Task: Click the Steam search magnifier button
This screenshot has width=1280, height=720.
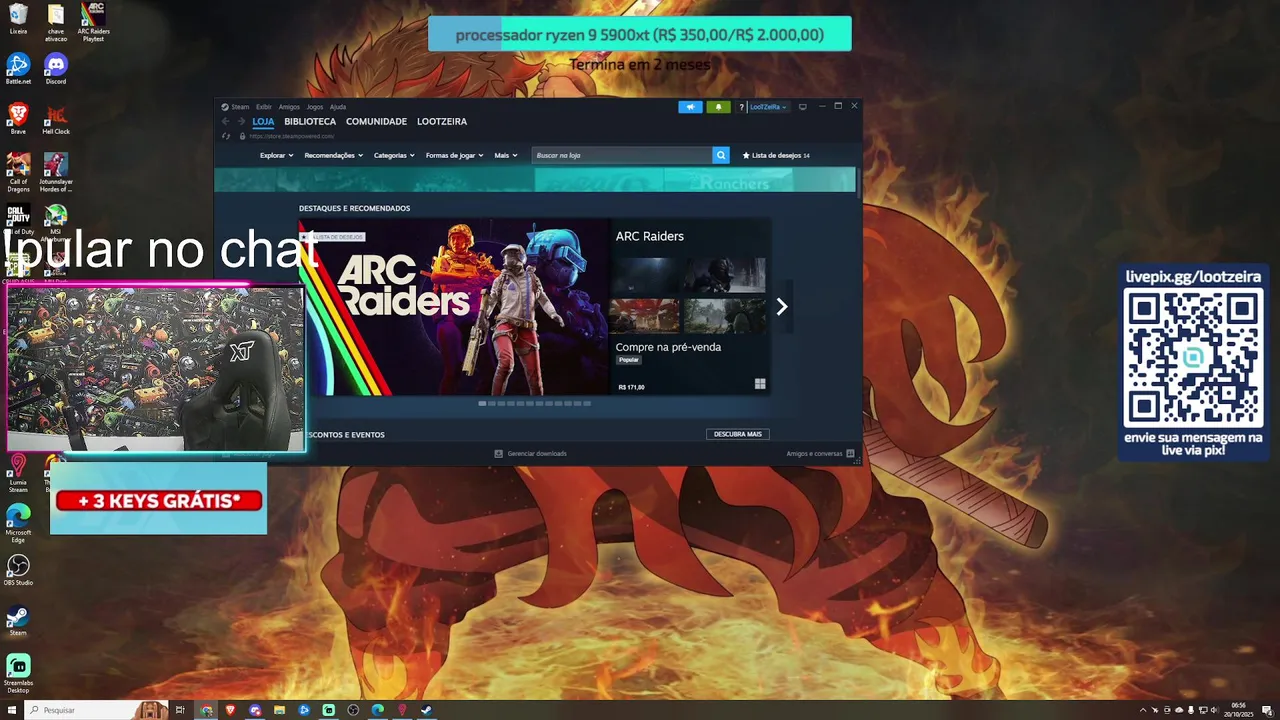Action: 720,155
